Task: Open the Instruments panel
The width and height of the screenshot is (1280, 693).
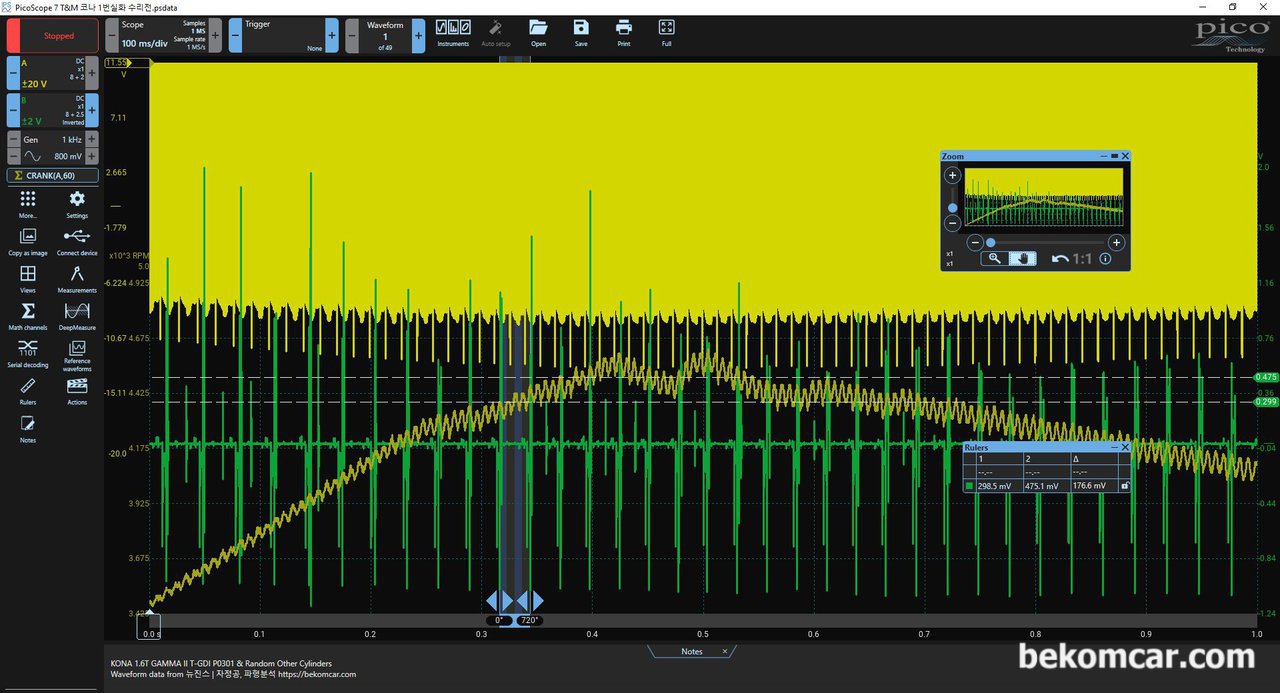Action: 453,33
